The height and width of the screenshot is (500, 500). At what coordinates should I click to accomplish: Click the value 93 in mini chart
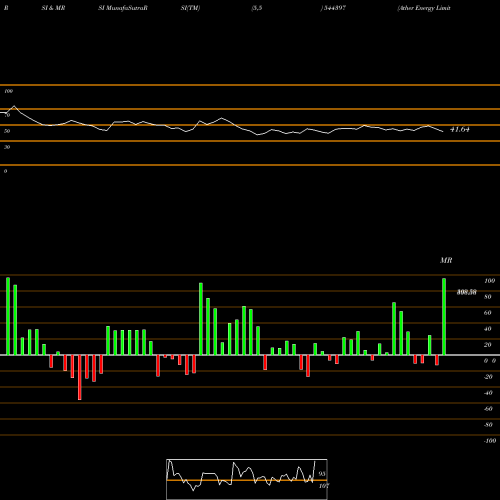tap(322, 474)
